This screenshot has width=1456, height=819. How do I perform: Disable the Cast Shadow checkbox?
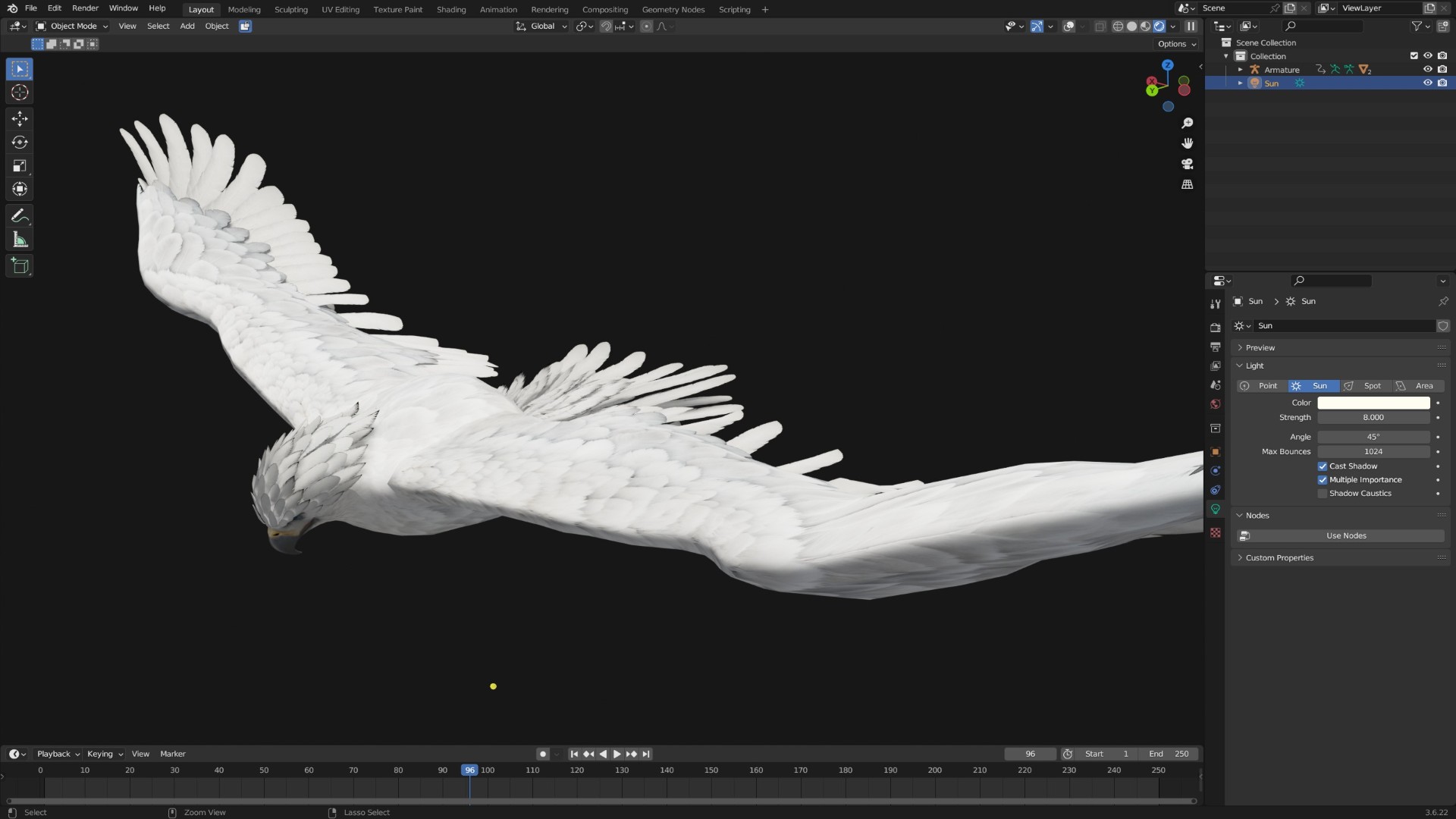(x=1323, y=466)
